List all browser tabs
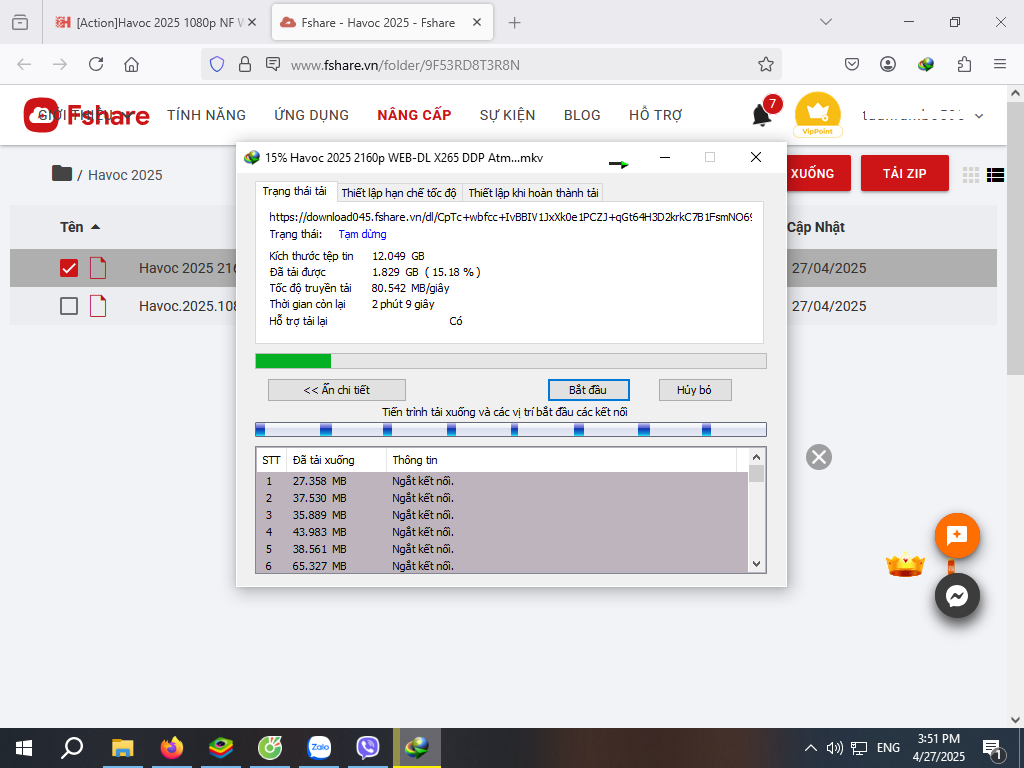Screen dimensions: 1024x768 coord(825,22)
